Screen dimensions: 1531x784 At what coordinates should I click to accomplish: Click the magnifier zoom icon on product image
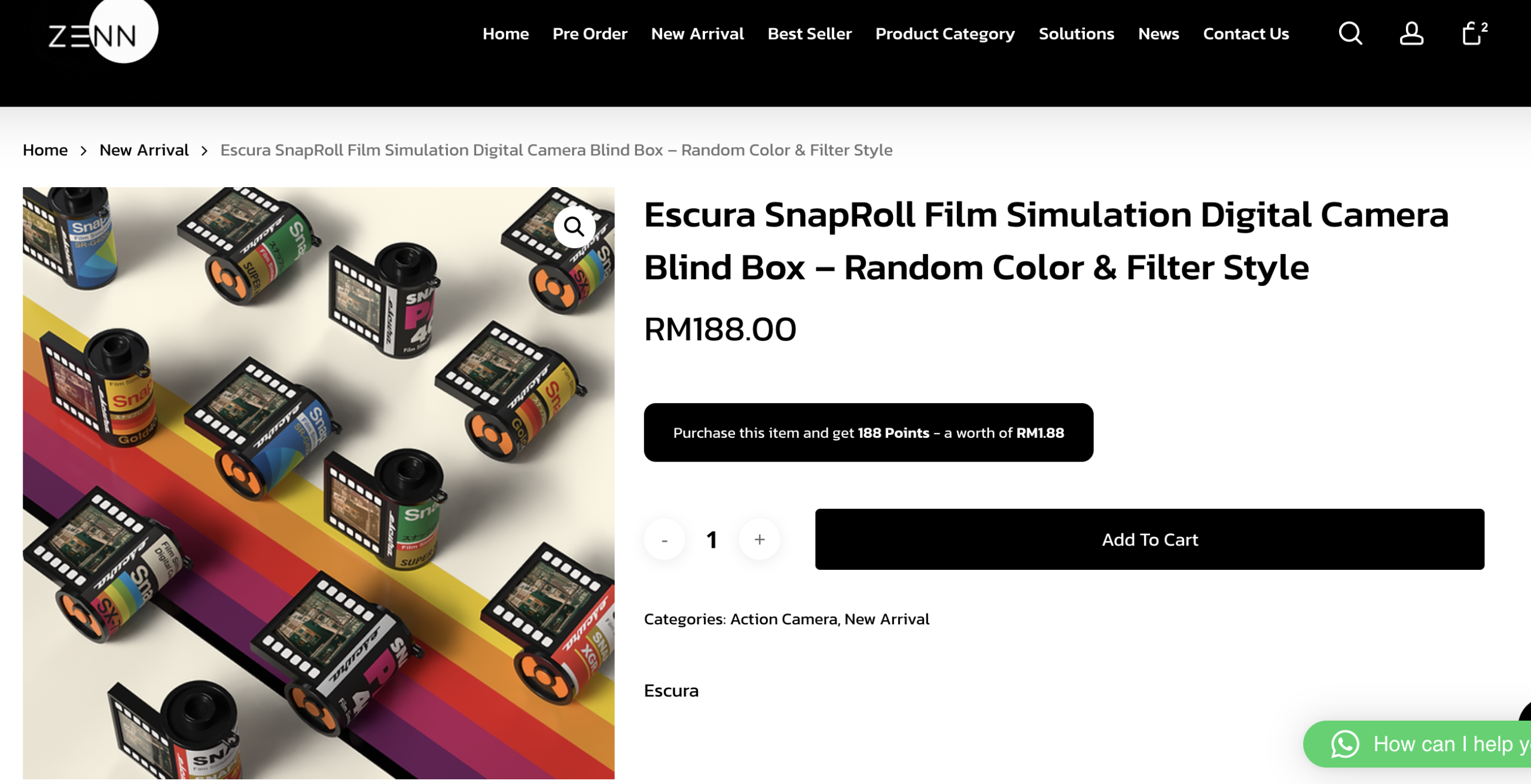574,227
